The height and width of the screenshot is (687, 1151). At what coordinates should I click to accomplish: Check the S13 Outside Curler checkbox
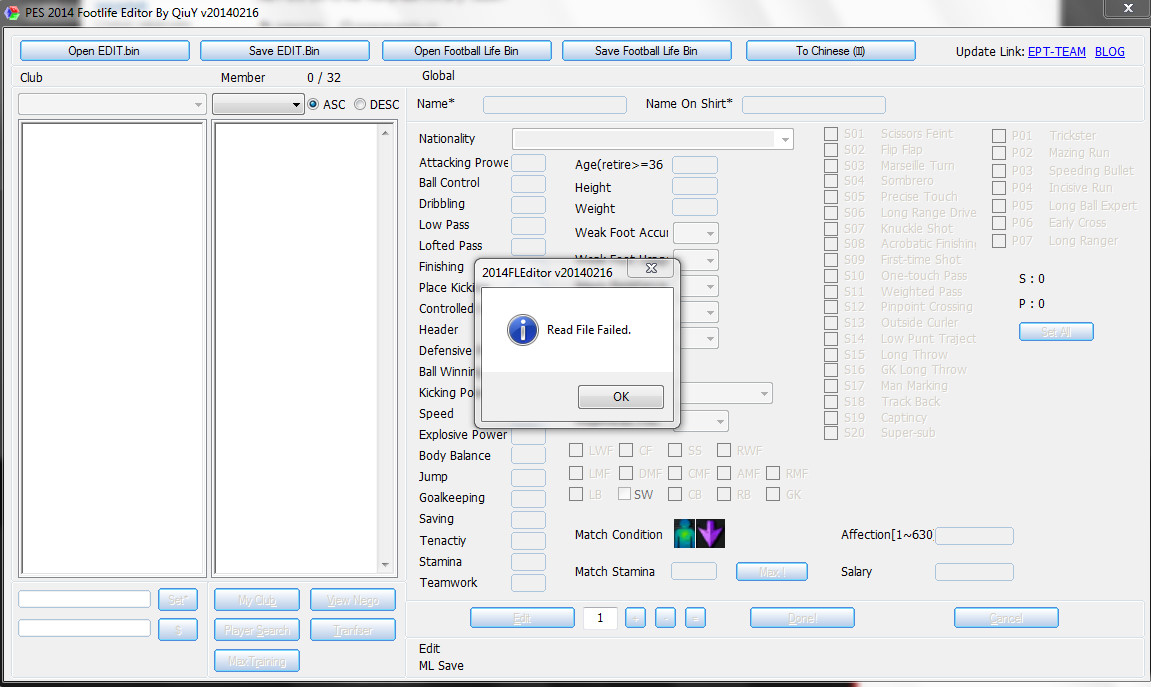831,323
